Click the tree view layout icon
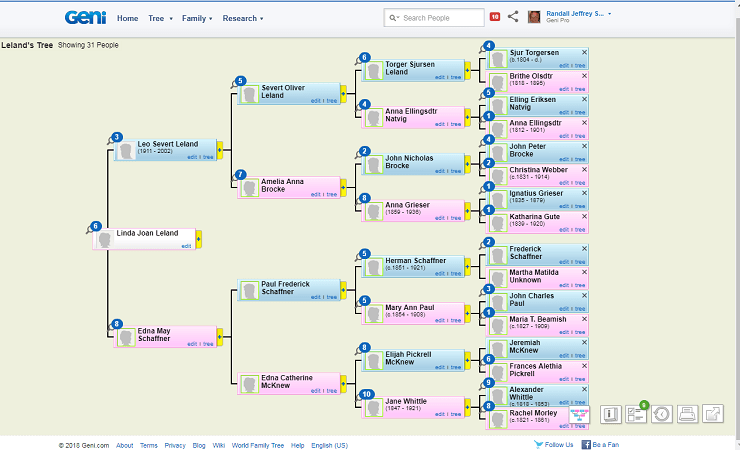 pos(581,413)
